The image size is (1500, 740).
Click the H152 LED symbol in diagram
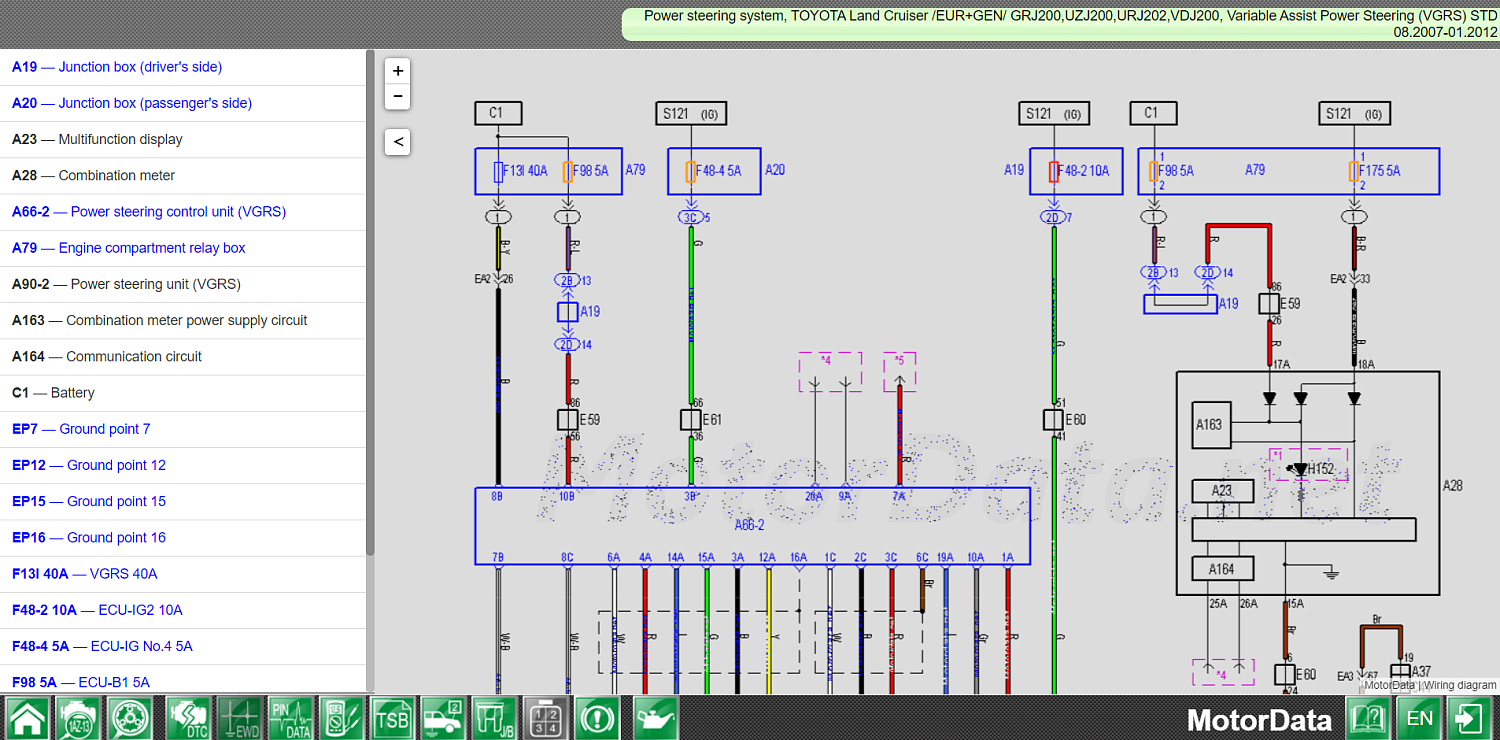(1299, 469)
